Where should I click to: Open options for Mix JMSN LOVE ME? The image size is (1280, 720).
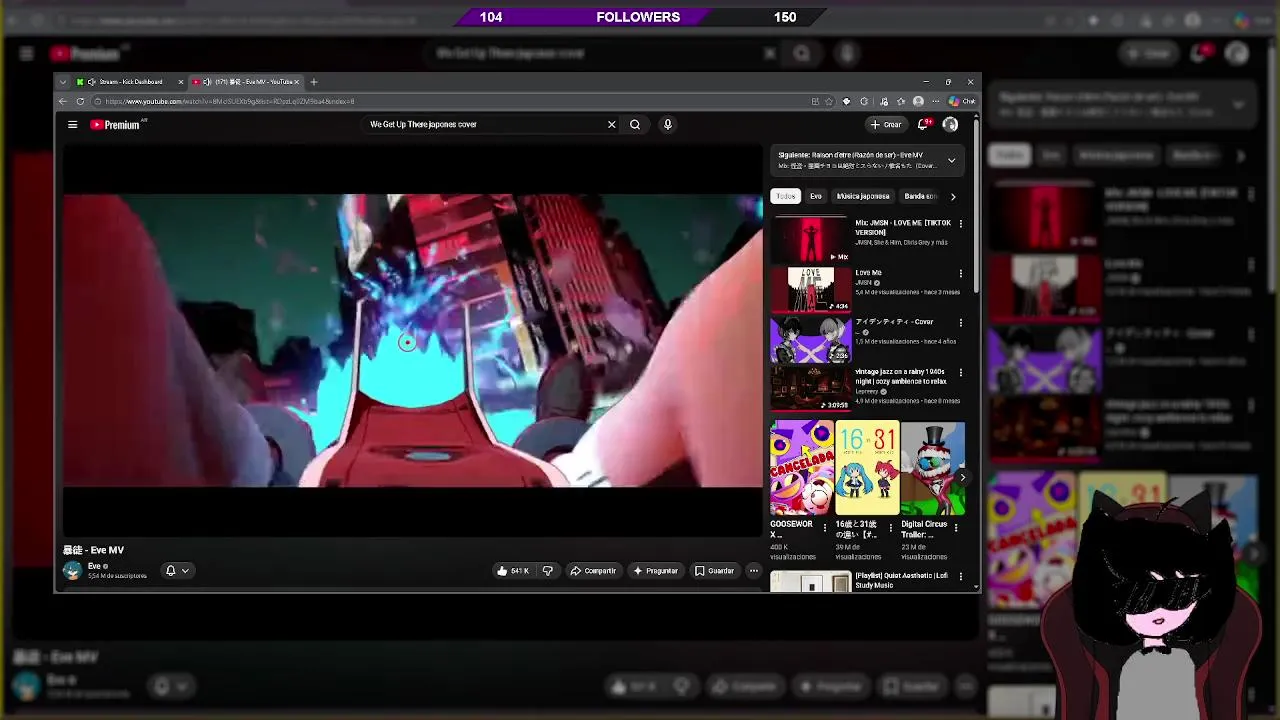click(x=961, y=223)
